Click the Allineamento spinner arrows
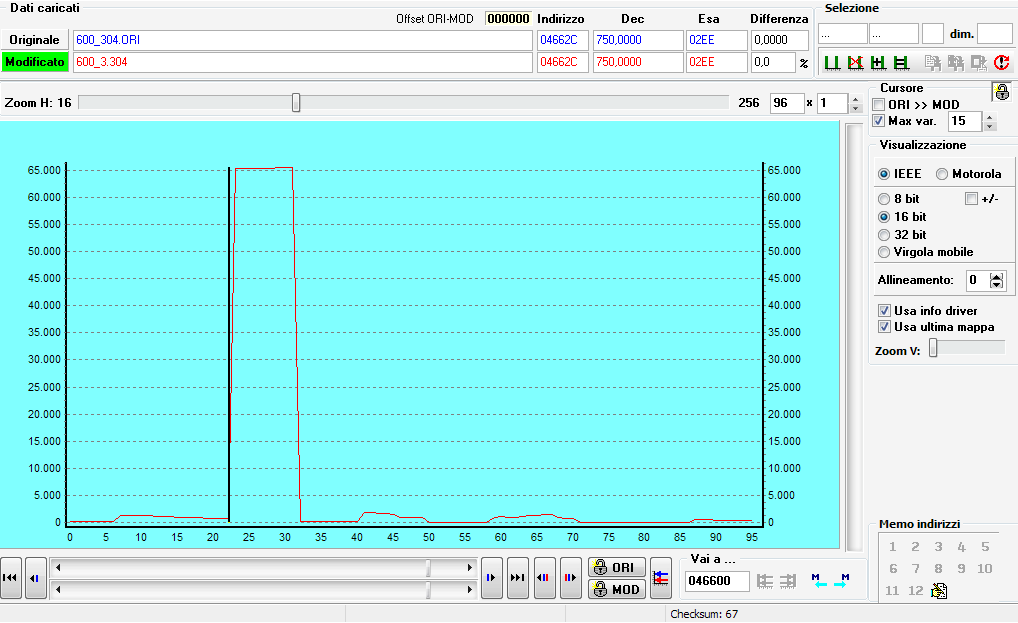Viewport: 1018px width, 623px height. click(997, 280)
